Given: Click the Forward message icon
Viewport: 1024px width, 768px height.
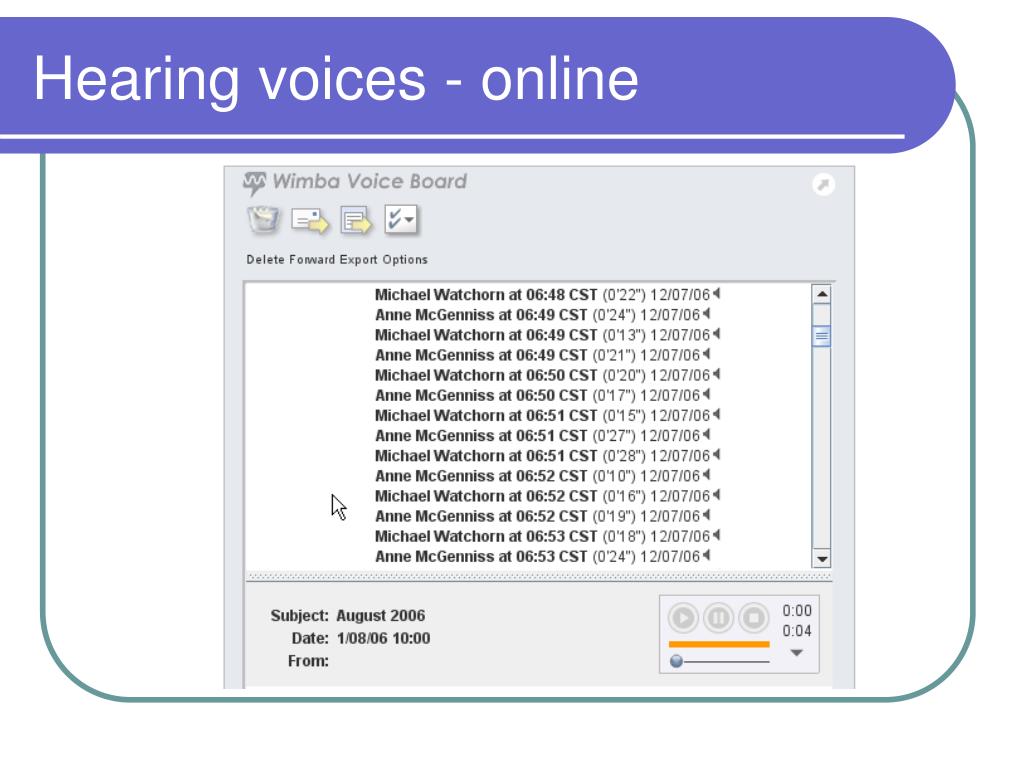Looking at the screenshot, I should coord(310,220).
